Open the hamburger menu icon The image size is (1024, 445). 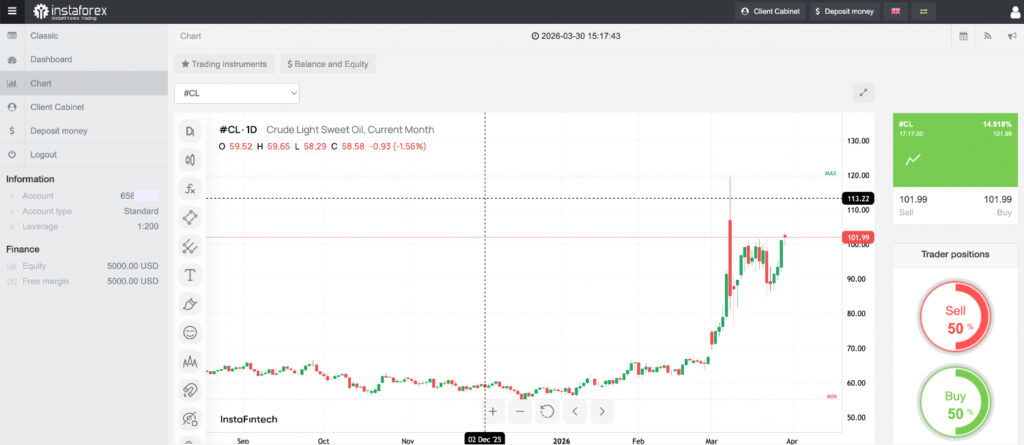point(12,10)
